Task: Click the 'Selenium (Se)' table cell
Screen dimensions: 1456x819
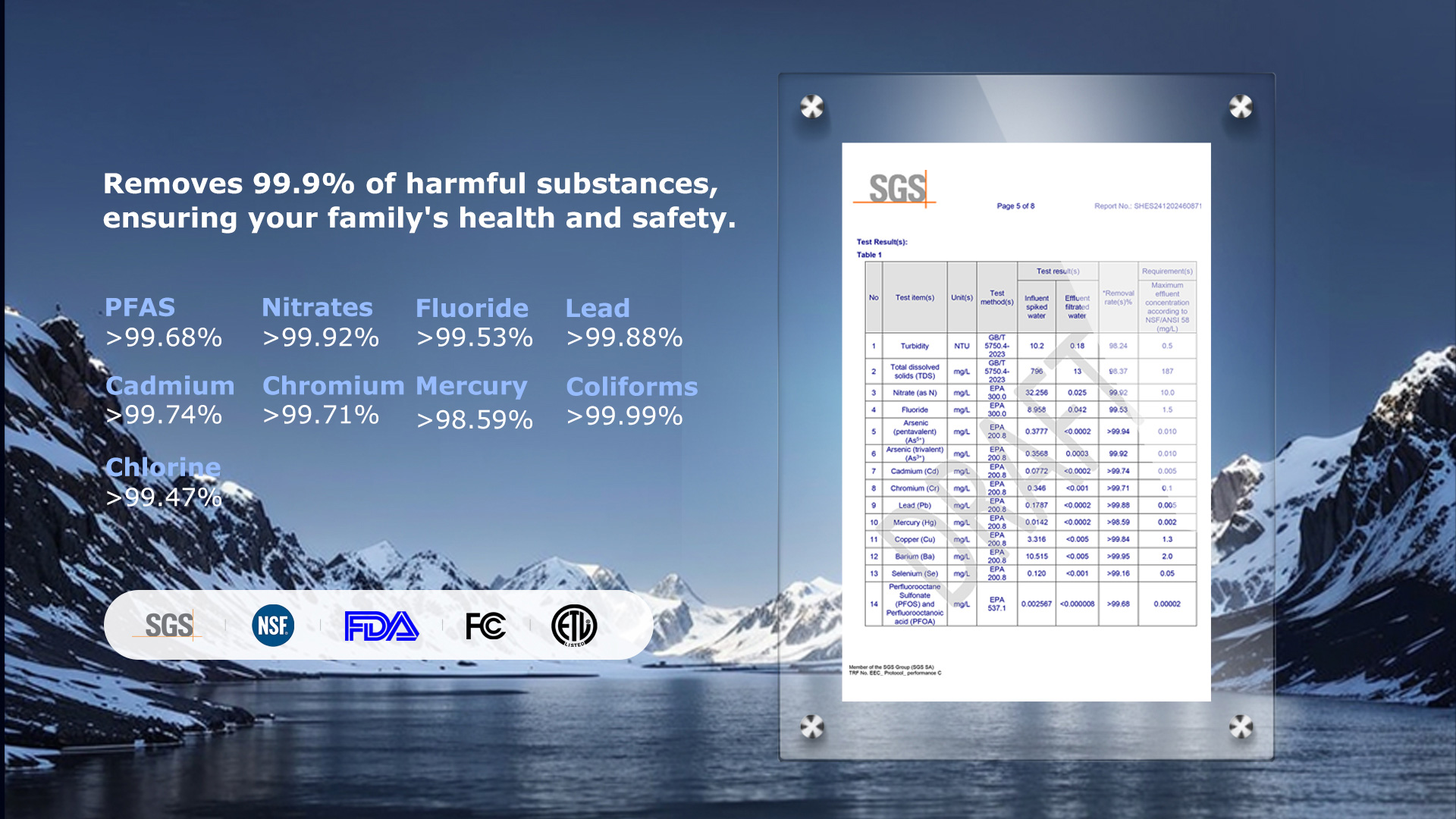Action: click(x=915, y=574)
